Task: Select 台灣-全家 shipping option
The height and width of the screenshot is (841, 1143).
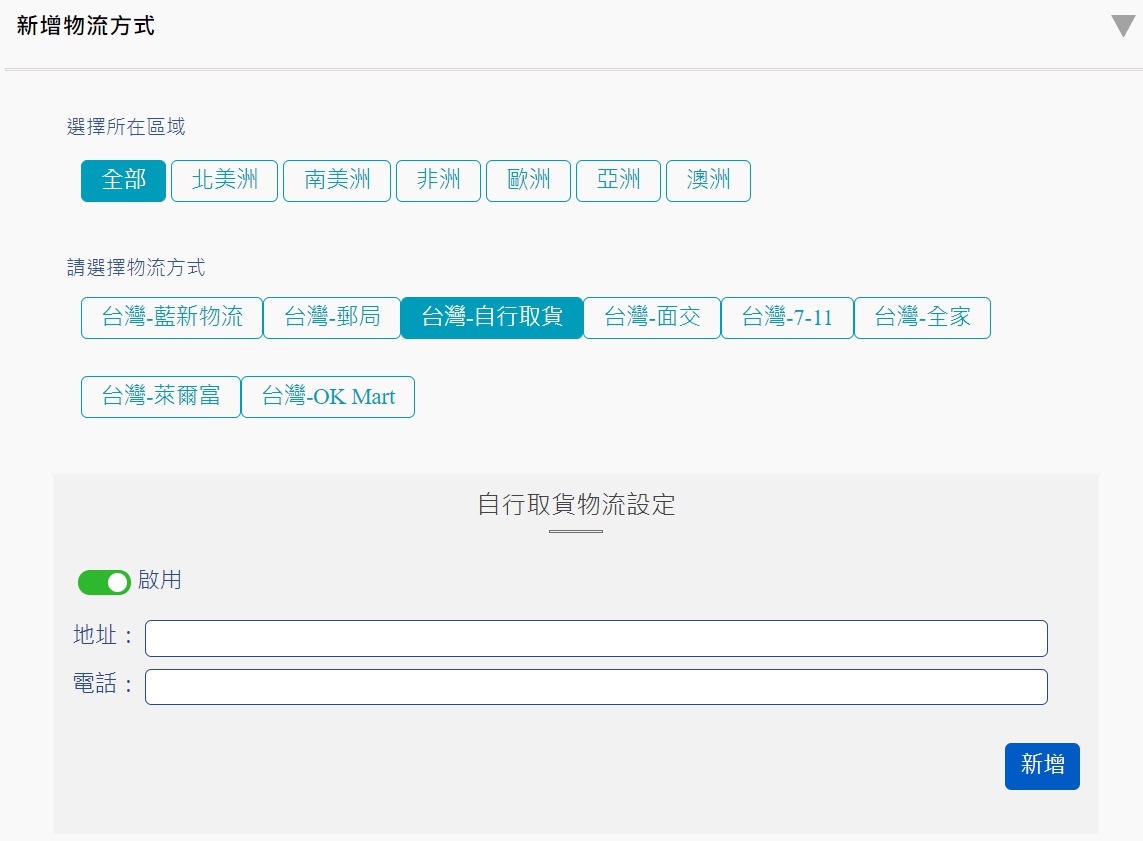Action: point(922,318)
